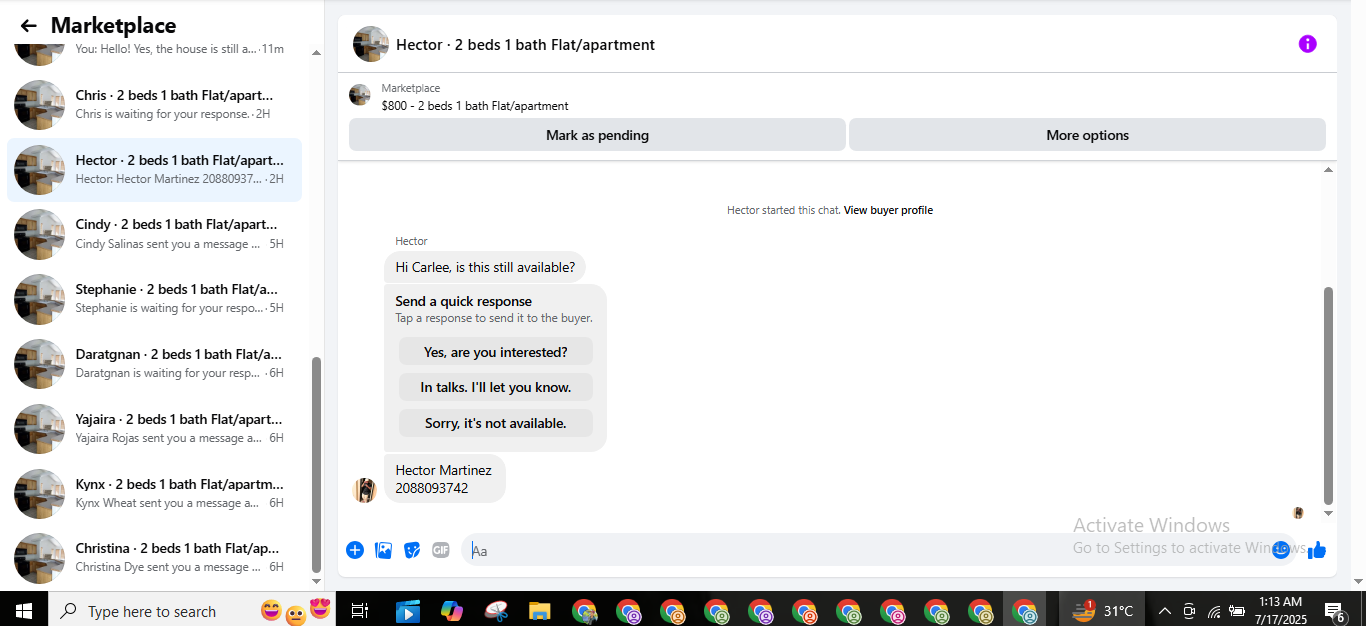
Task: Click Hector's avatar in chat header
Action: (371, 44)
